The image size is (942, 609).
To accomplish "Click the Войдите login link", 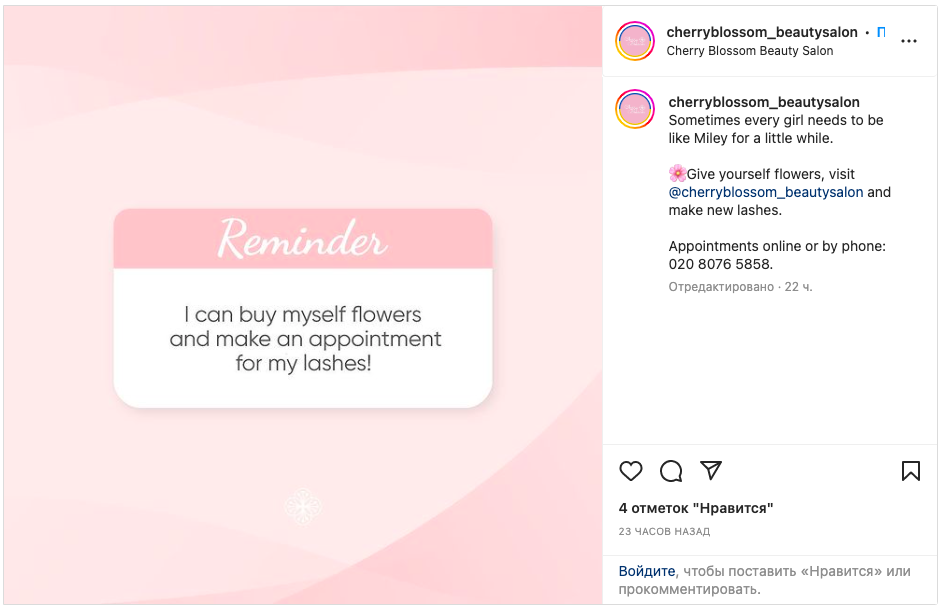I will tap(647, 571).
